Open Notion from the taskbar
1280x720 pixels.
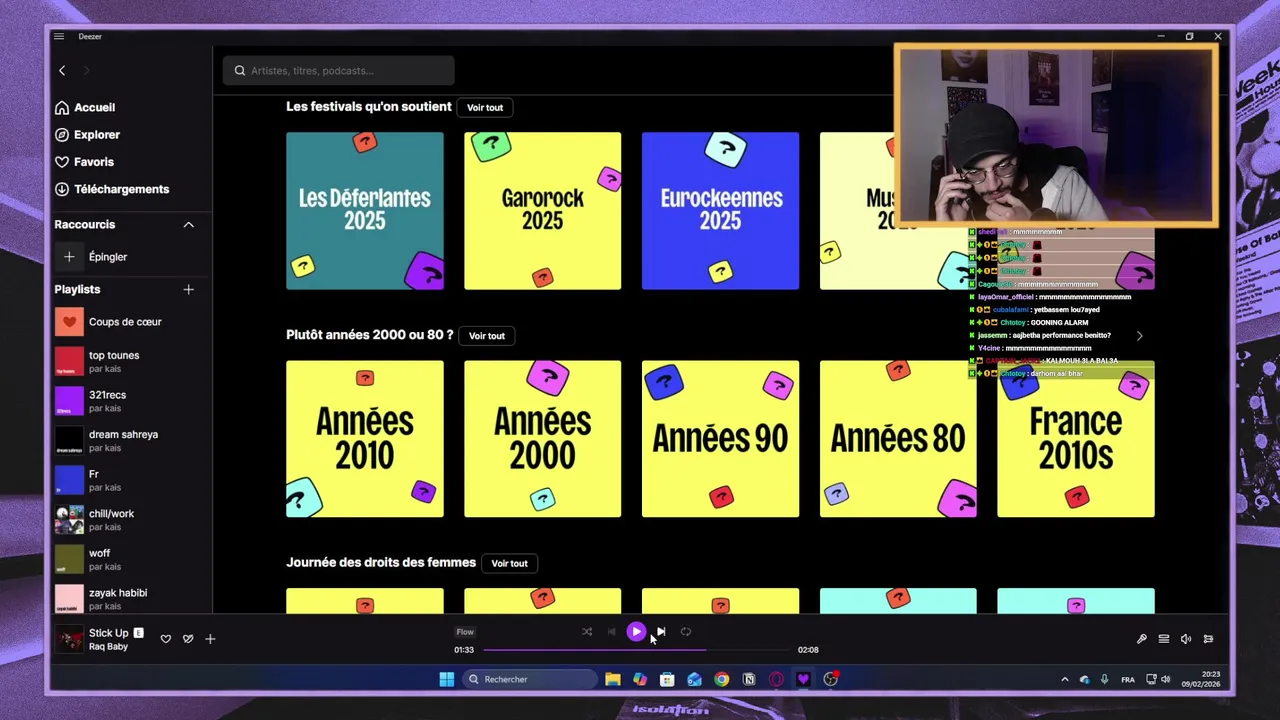[x=749, y=679]
